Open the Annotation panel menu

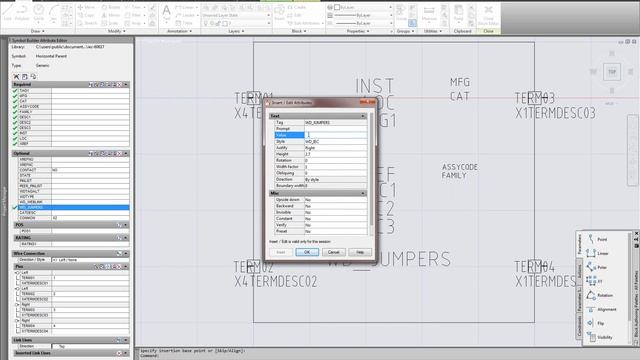[179, 31]
